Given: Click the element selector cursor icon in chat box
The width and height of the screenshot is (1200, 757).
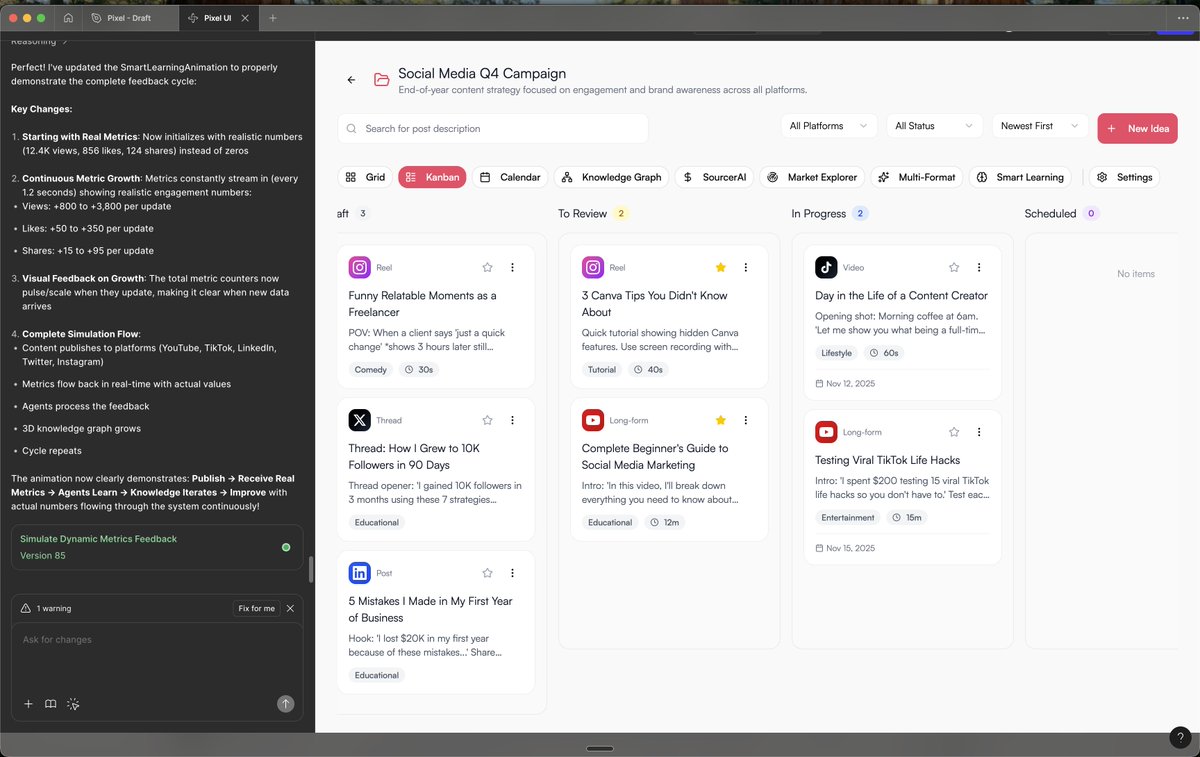Looking at the screenshot, I should point(73,704).
